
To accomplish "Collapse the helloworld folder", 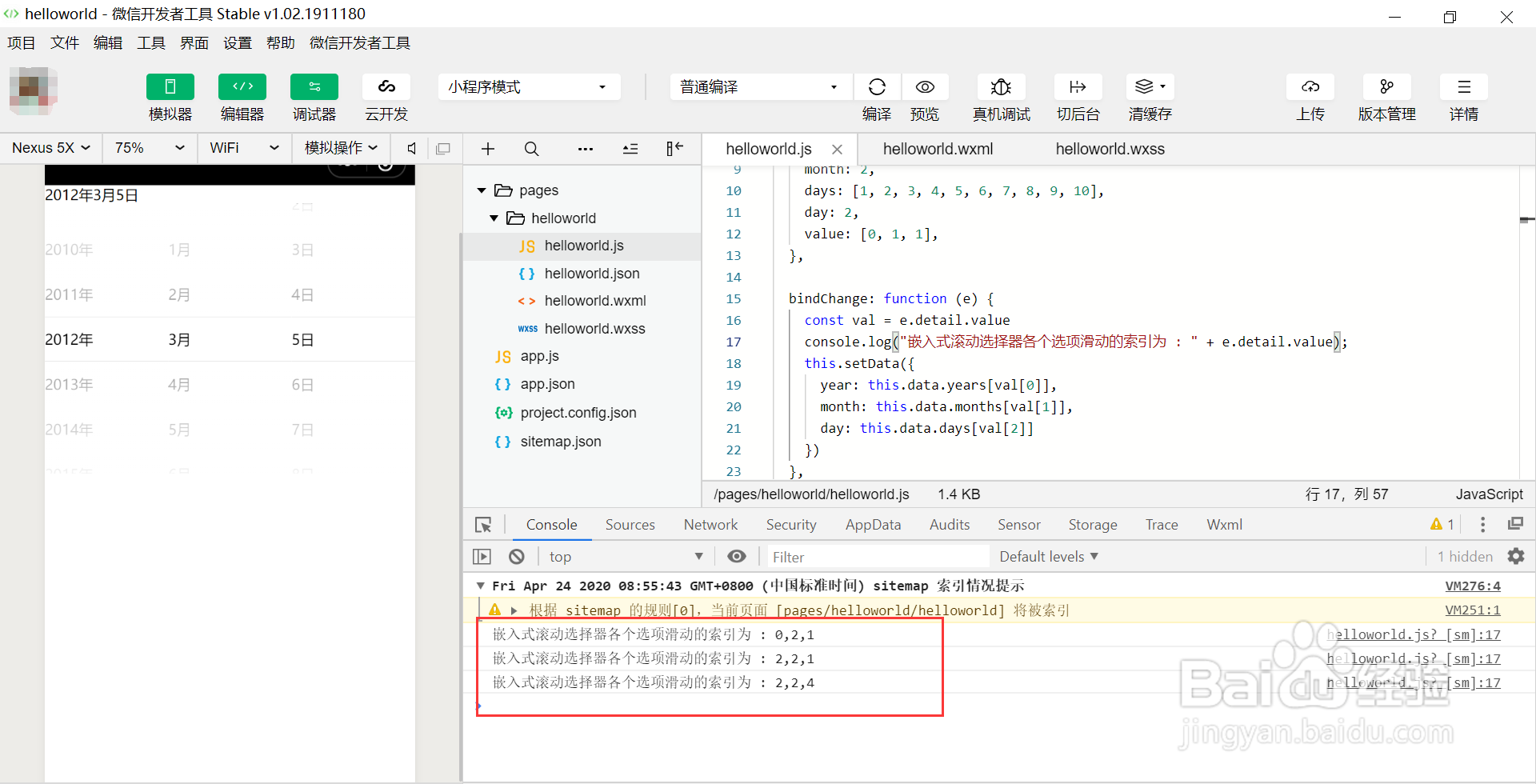I will 494,218.
